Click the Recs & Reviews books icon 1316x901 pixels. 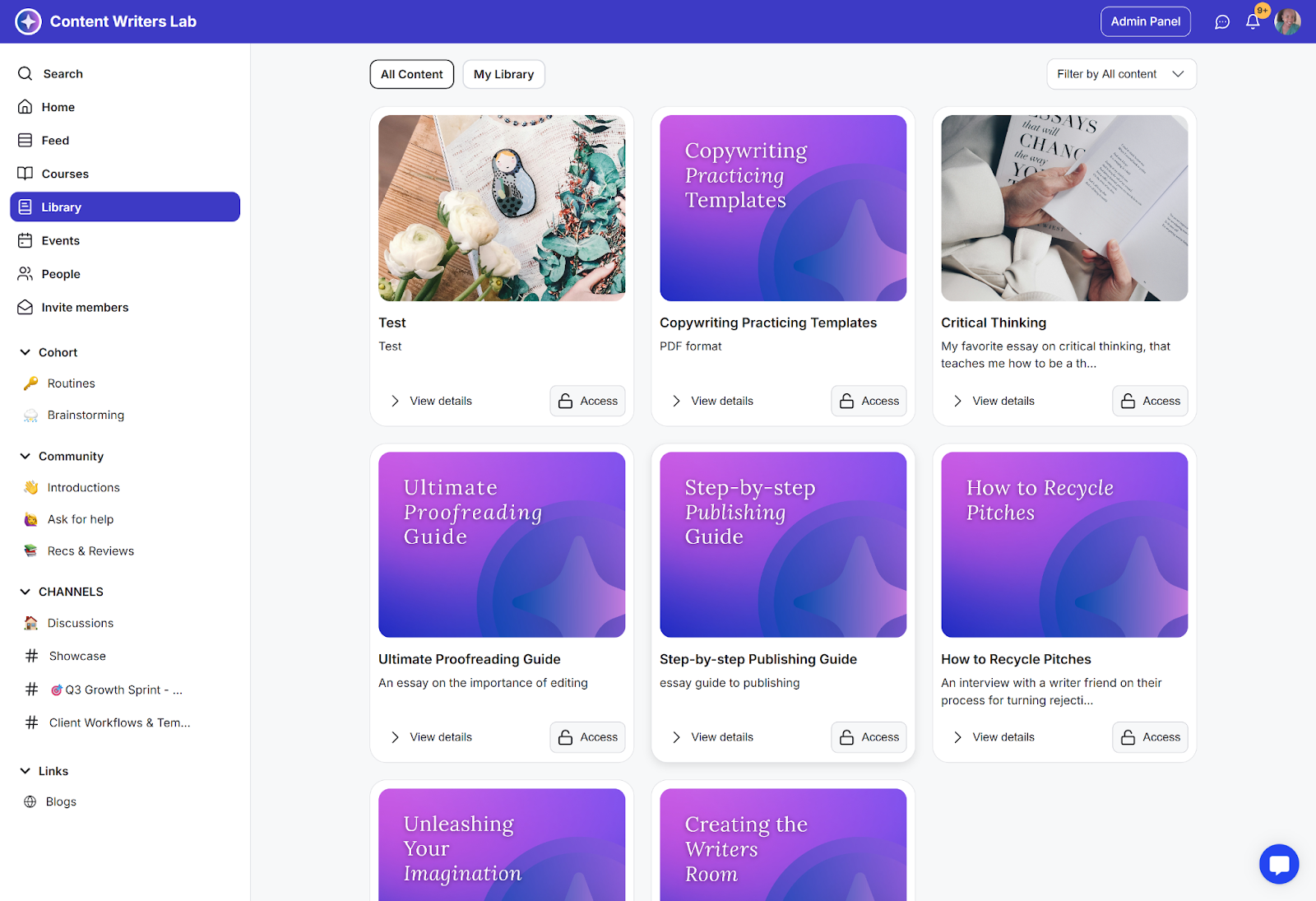(30, 551)
